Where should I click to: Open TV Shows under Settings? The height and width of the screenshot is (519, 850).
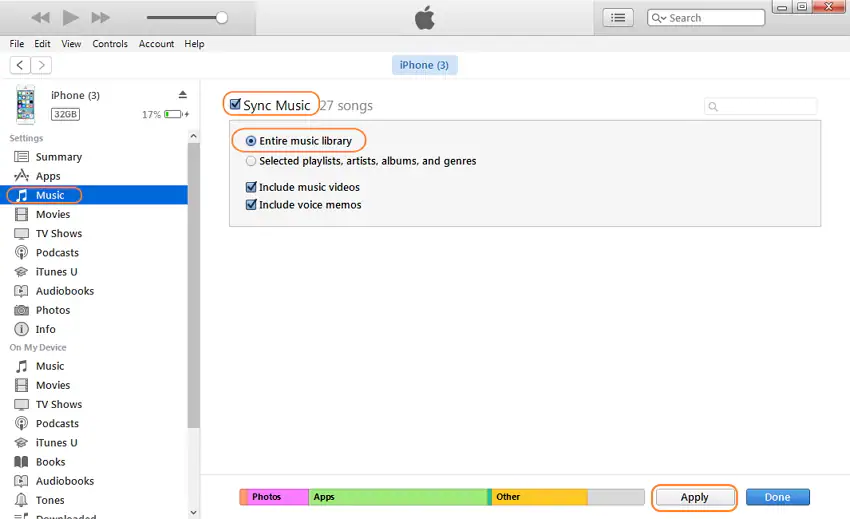point(94,234)
